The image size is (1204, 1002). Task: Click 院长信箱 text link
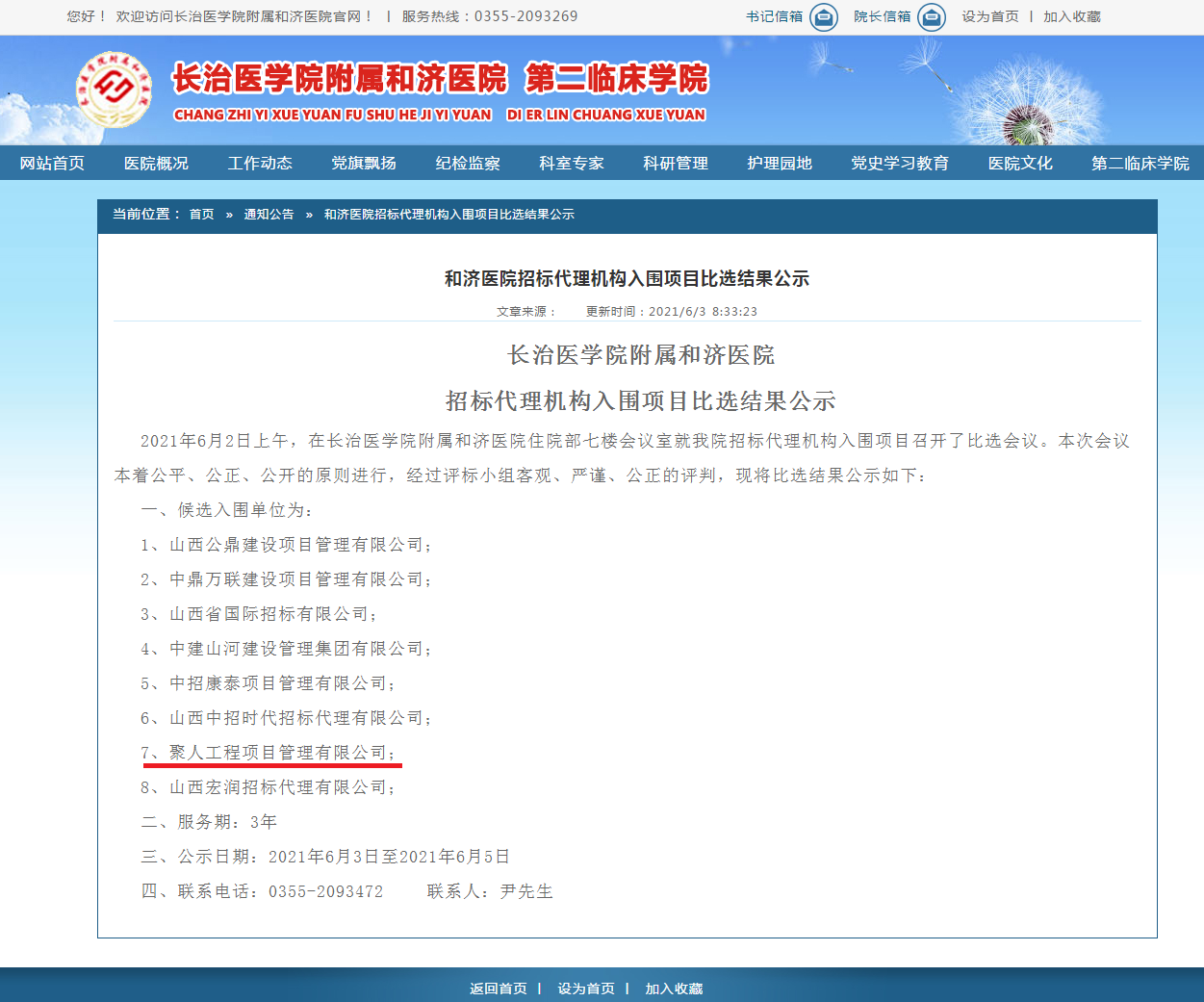click(x=883, y=16)
